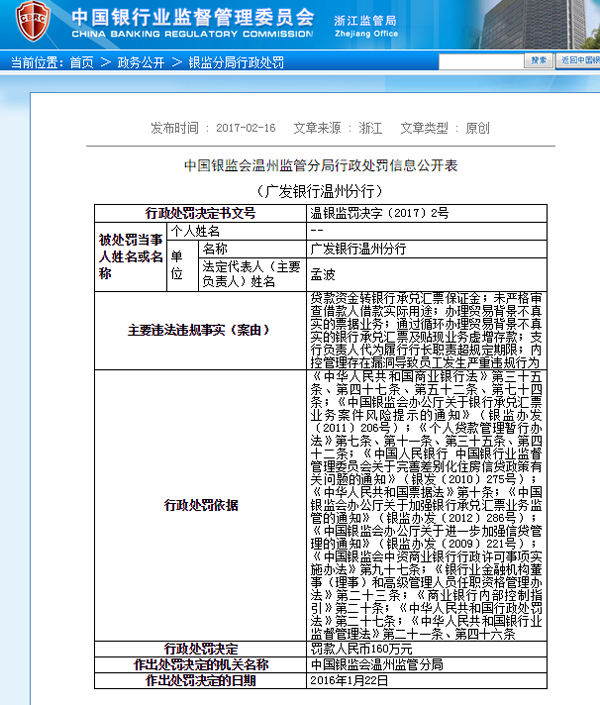Click the article source 浙江

(x=370, y=128)
